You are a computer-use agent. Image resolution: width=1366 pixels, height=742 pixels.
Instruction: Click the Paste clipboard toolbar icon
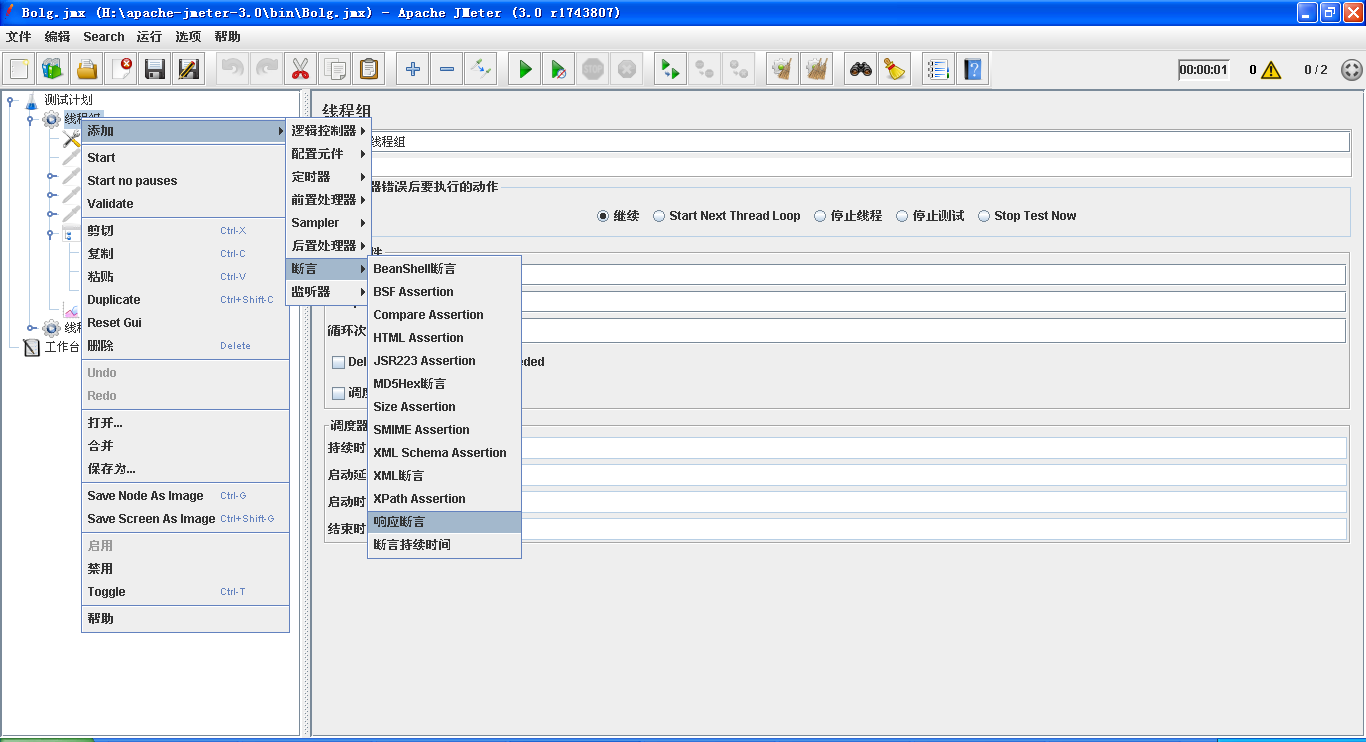(369, 69)
